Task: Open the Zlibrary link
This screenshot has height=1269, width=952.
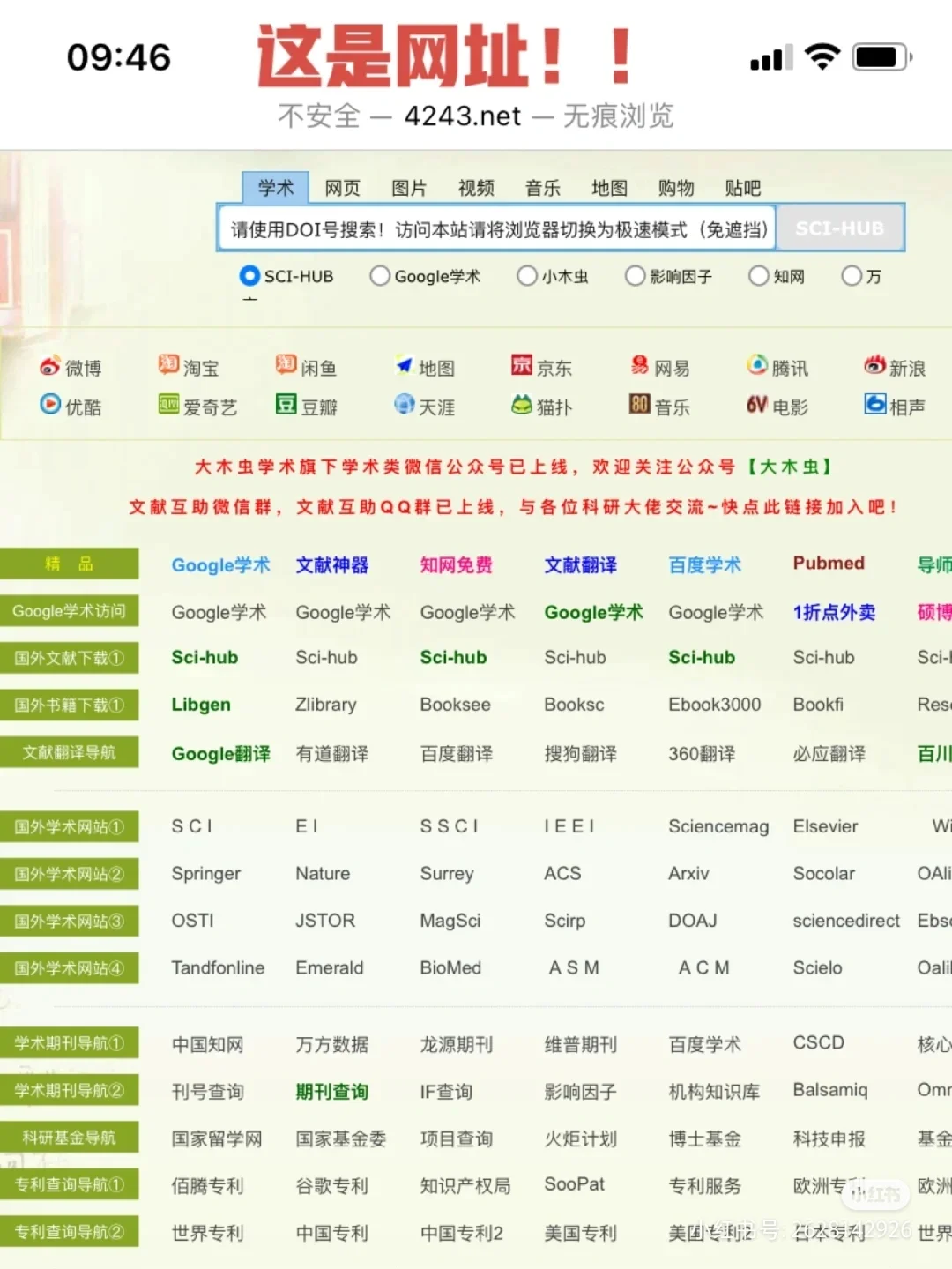Action: coord(326,705)
